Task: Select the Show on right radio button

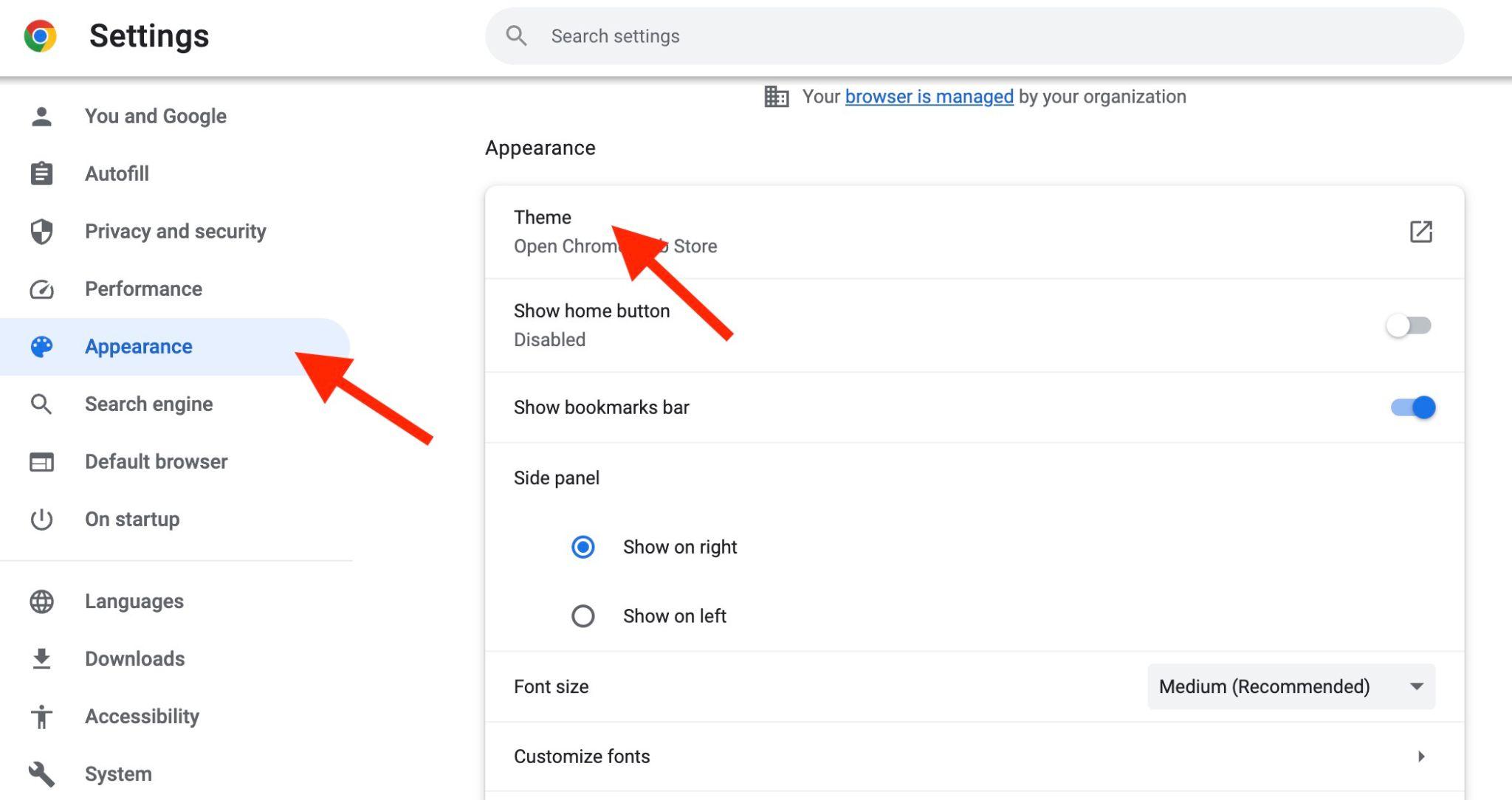Action: tap(583, 547)
